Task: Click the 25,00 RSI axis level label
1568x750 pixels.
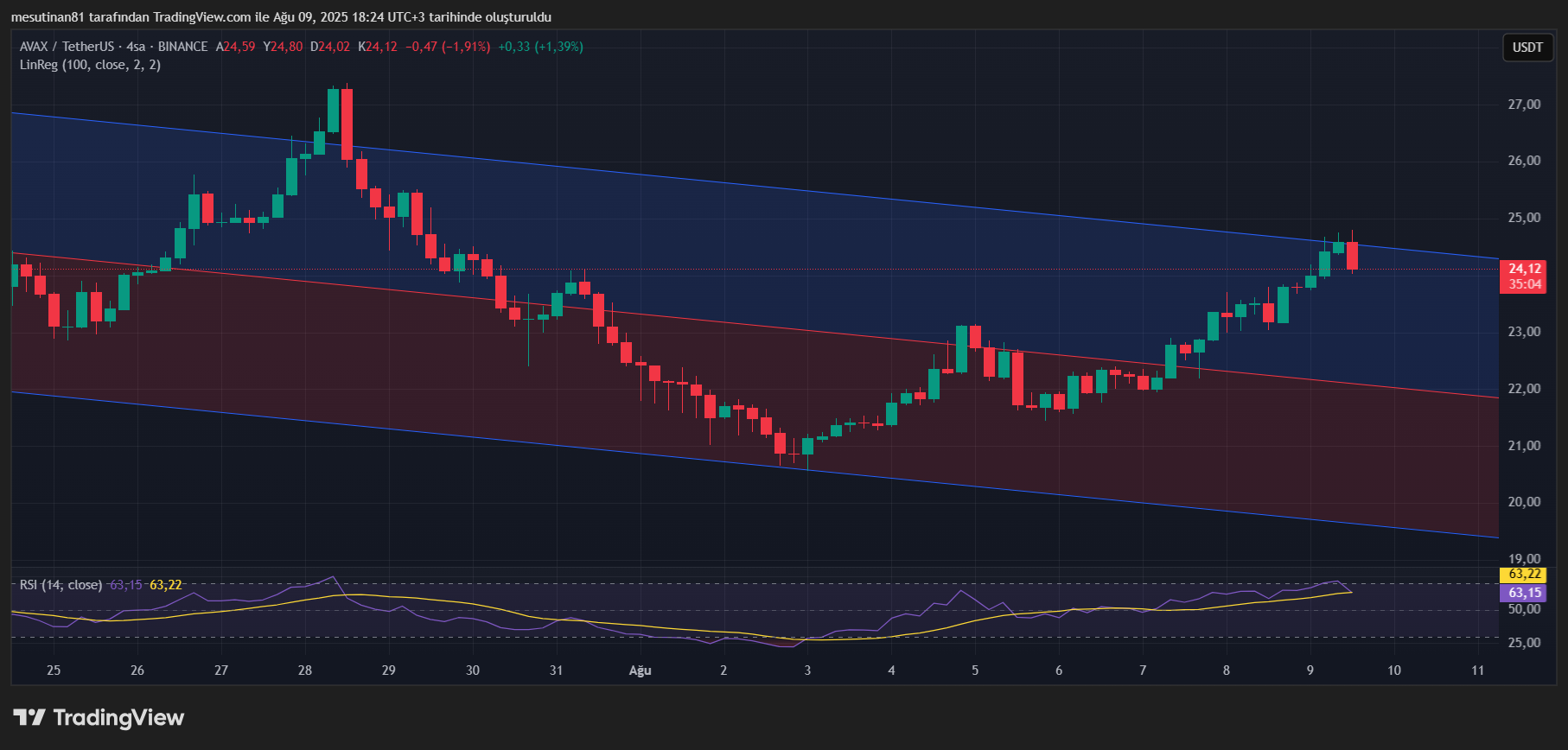Action: [x=1524, y=643]
